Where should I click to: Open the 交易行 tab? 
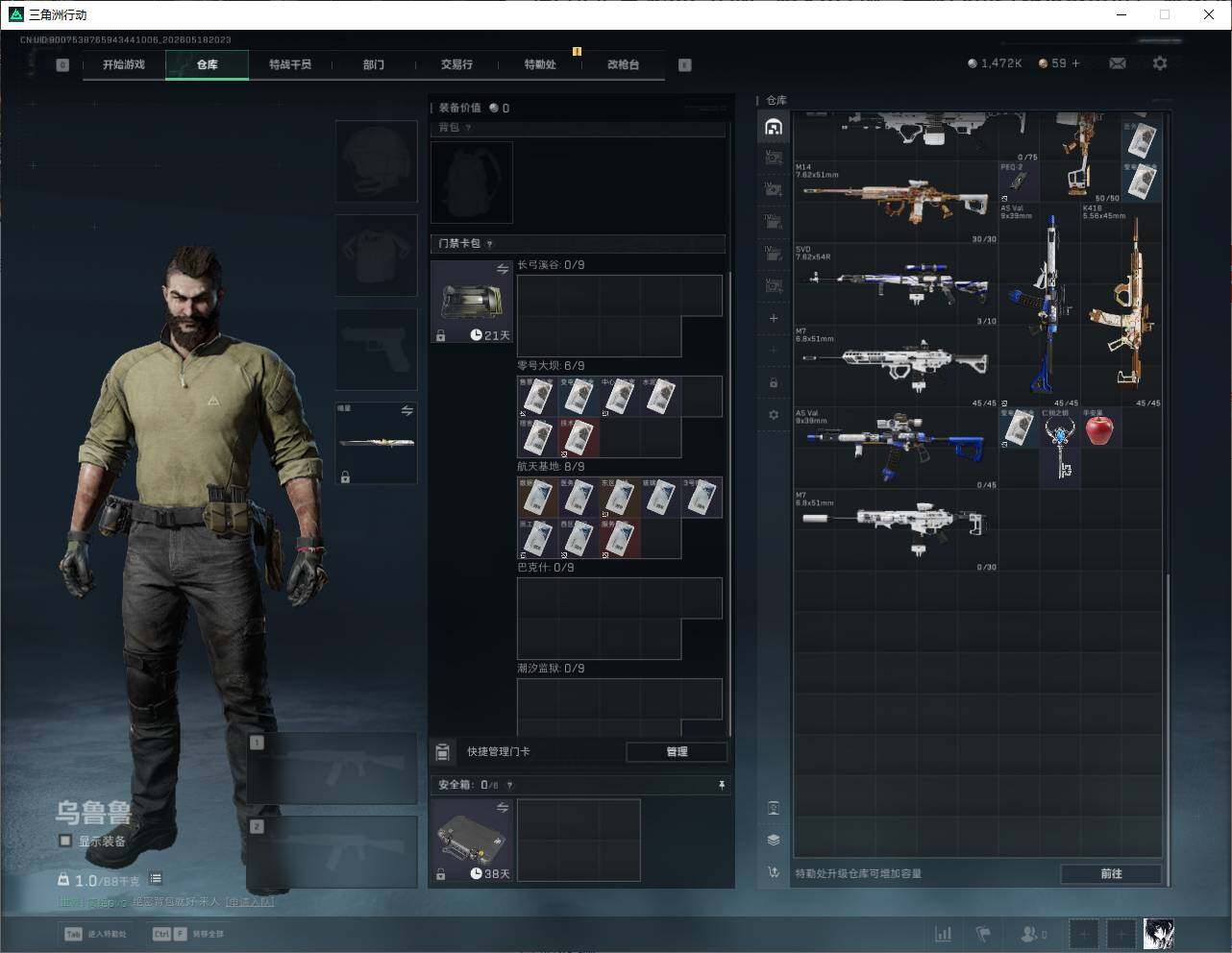click(x=456, y=64)
